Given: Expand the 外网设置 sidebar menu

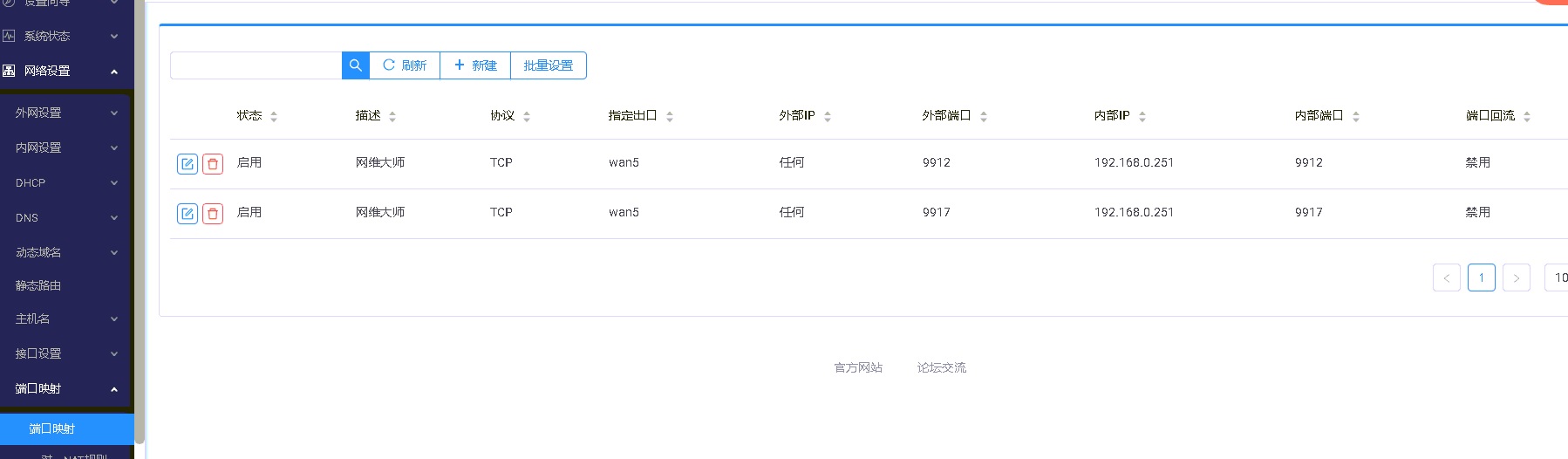Looking at the screenshot, I should pos(65,113).
